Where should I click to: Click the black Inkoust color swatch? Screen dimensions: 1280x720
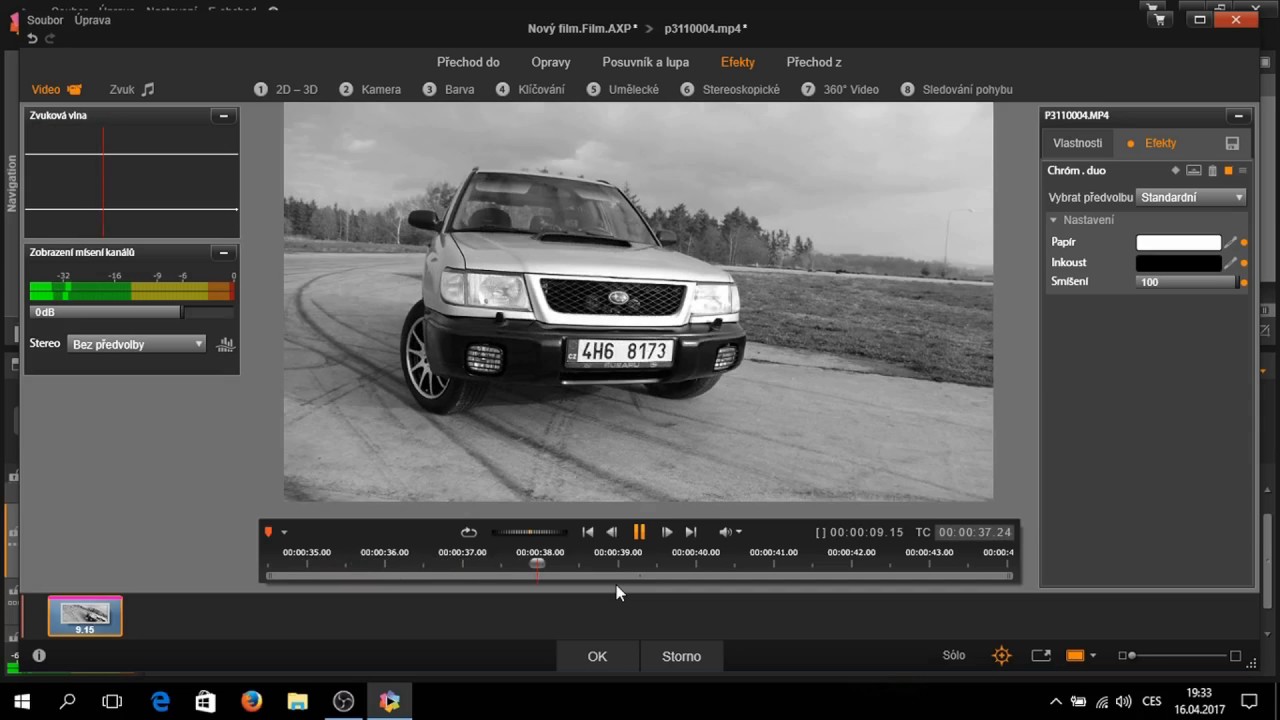pyautogui.click(x=1179, y=263)
